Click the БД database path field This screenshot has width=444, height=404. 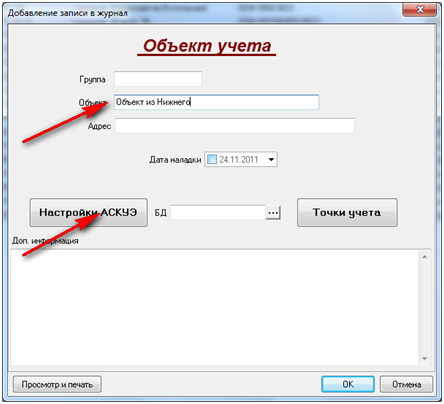(218, 213)
